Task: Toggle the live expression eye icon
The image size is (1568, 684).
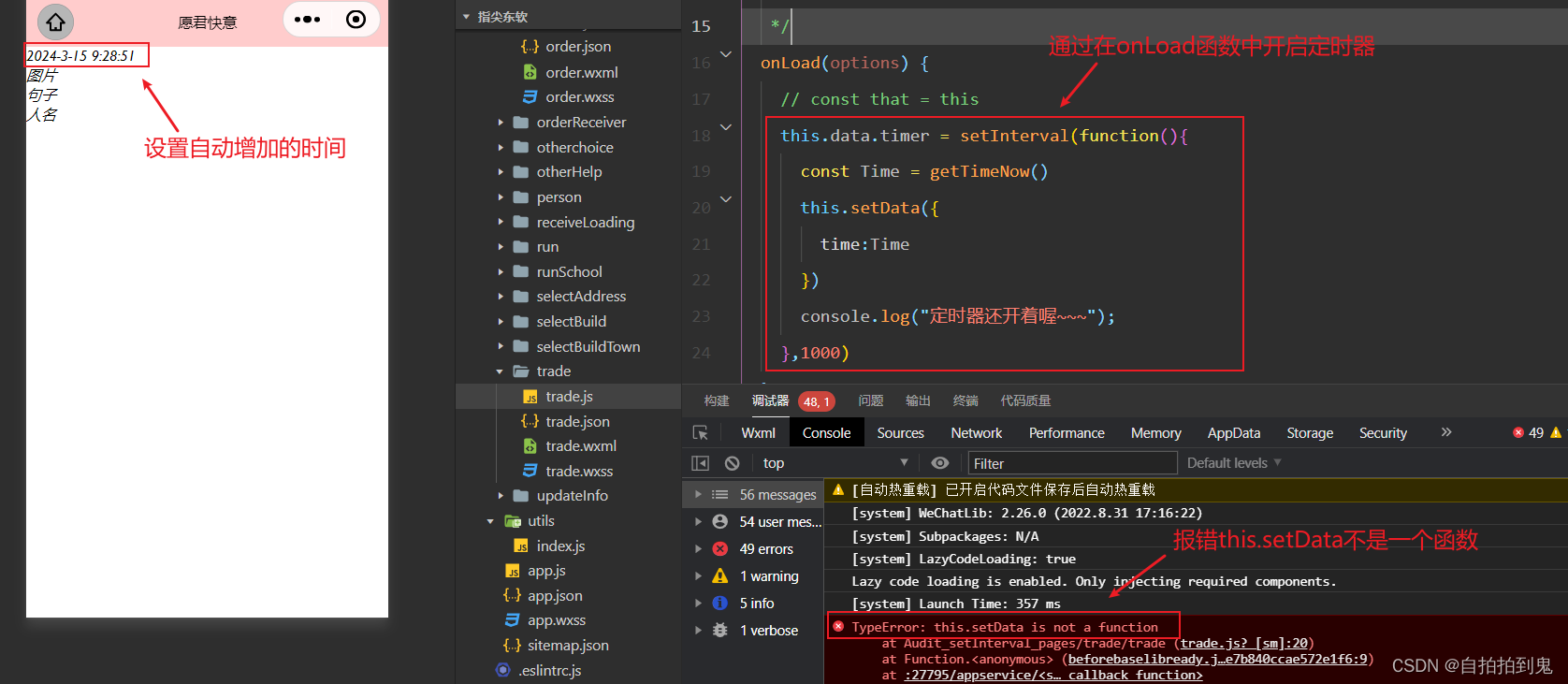Action: pos(940,463)
